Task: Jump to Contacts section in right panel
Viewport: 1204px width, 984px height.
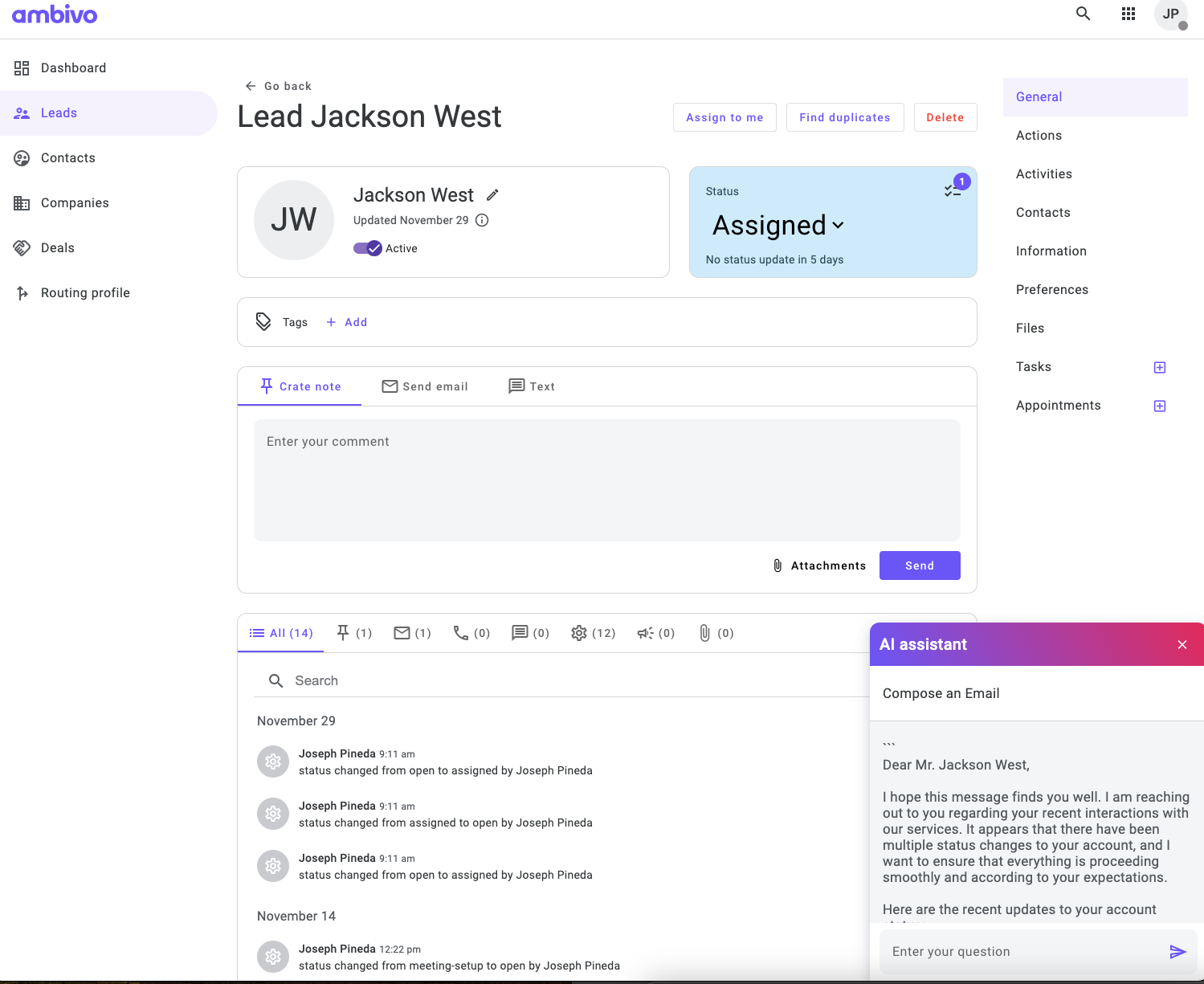Action: [x=1096, y=213]
